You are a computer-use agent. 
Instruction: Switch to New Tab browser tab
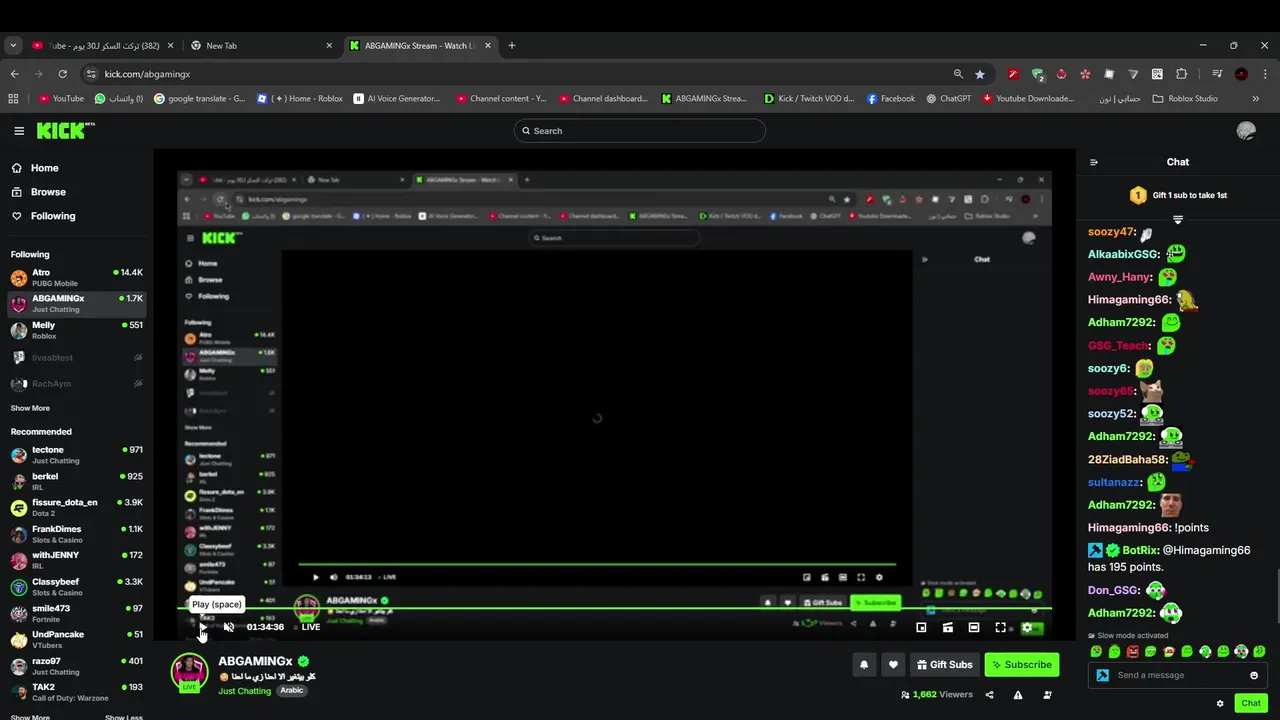[261, 45]
